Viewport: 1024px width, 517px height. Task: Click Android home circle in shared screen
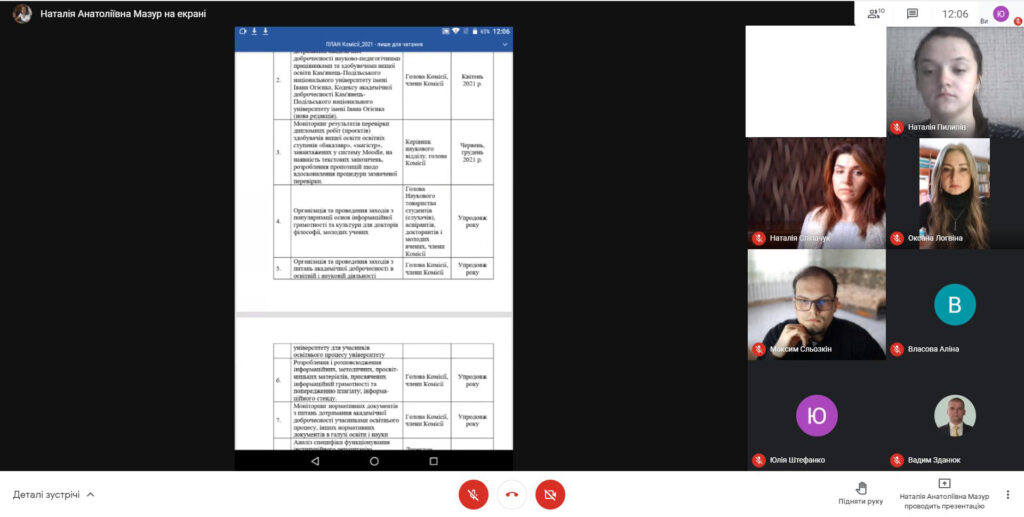(374, 461)
